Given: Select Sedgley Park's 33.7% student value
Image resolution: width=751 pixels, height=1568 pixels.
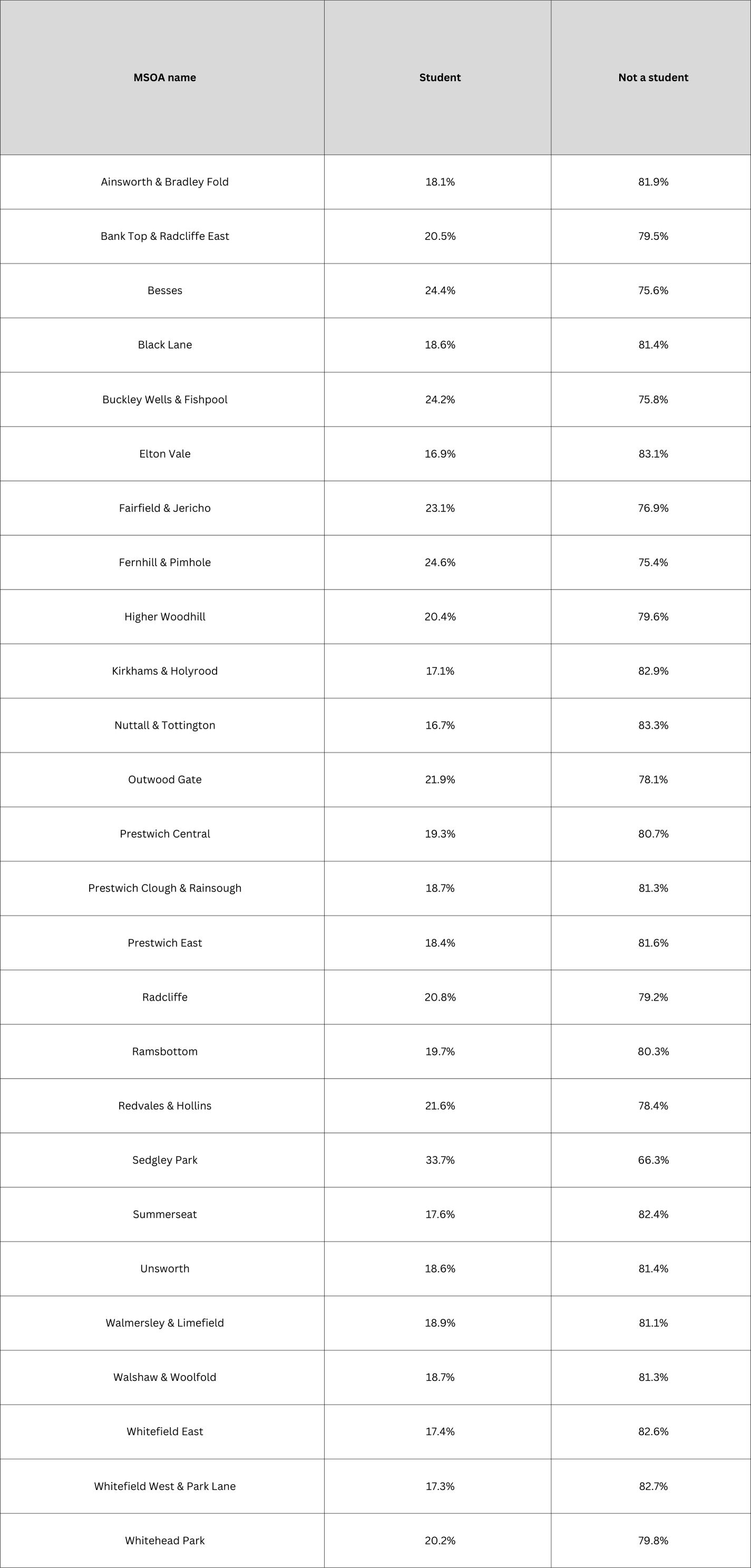Looking at the screenshot, I should (440, 1160).
